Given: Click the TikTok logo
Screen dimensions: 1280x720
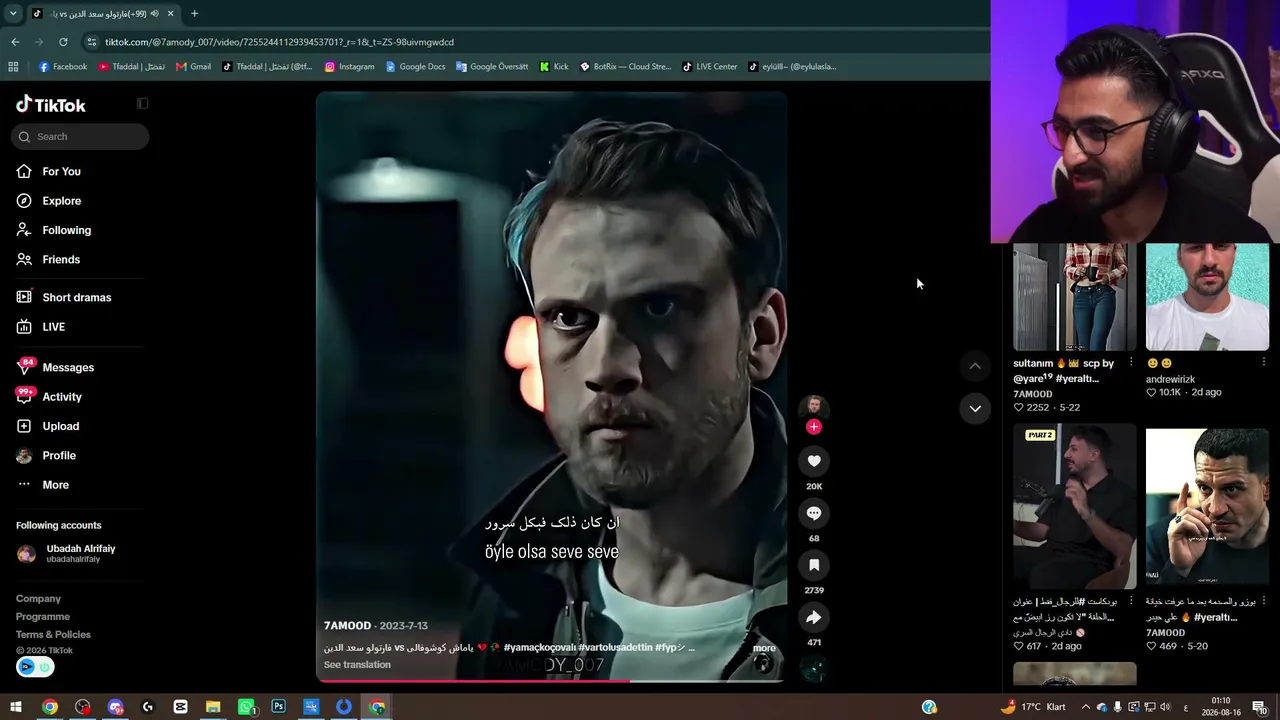Looking at the screenshot, I should (x=51, y=105).
